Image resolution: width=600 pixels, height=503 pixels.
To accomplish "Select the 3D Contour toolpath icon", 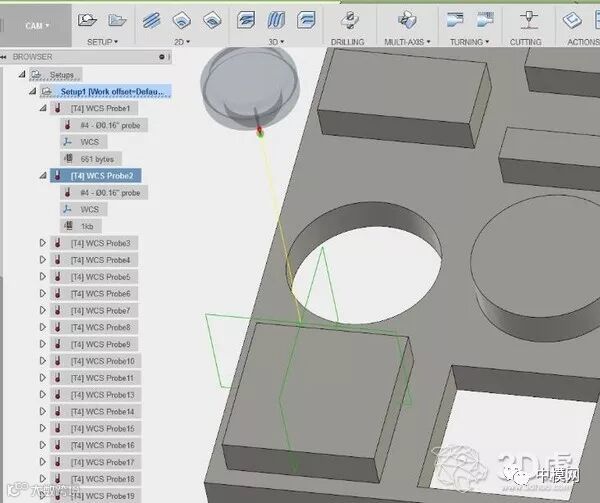I will pos(306,20).
